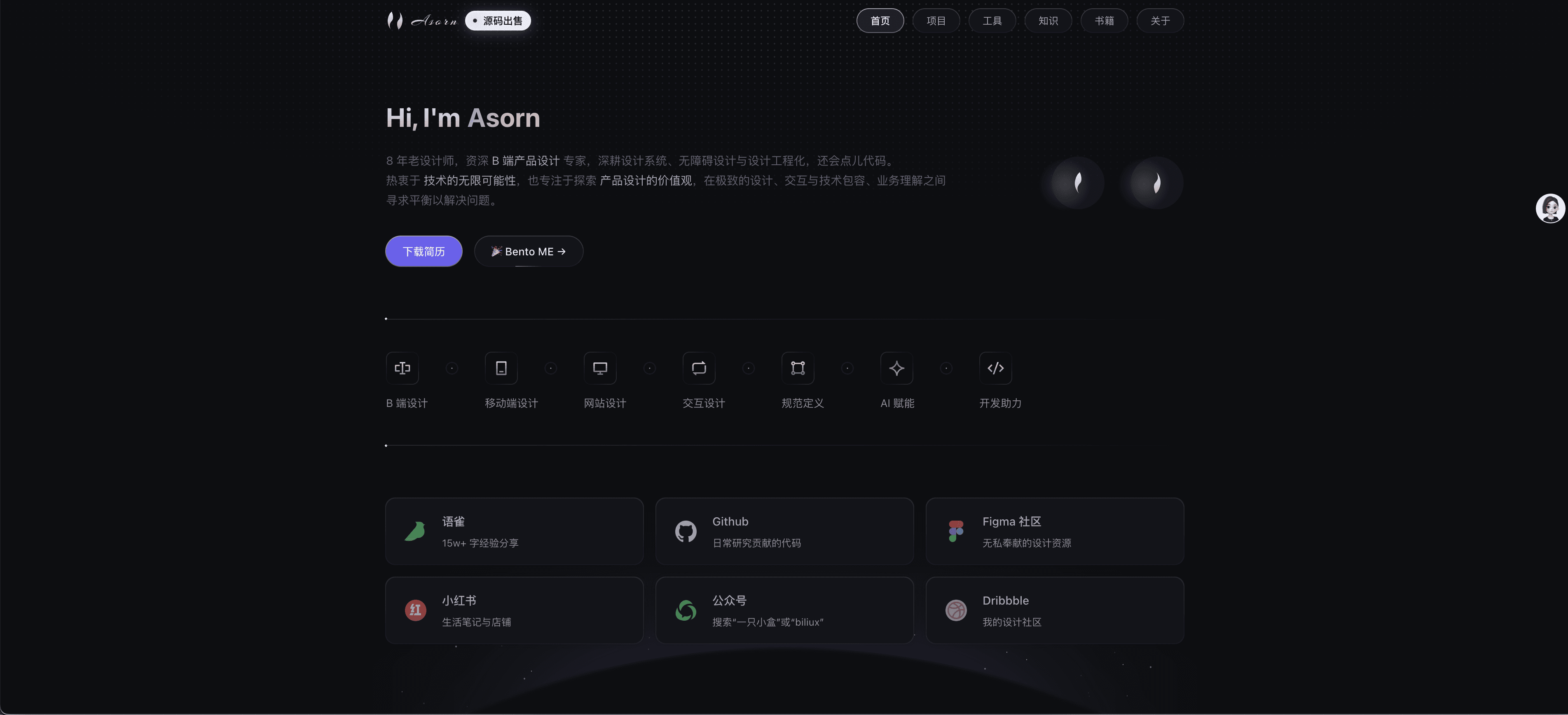The width and height of the screenshot is (1568, 715).
Task: Click the Asorn logo in the header
Action: [422, 21]
